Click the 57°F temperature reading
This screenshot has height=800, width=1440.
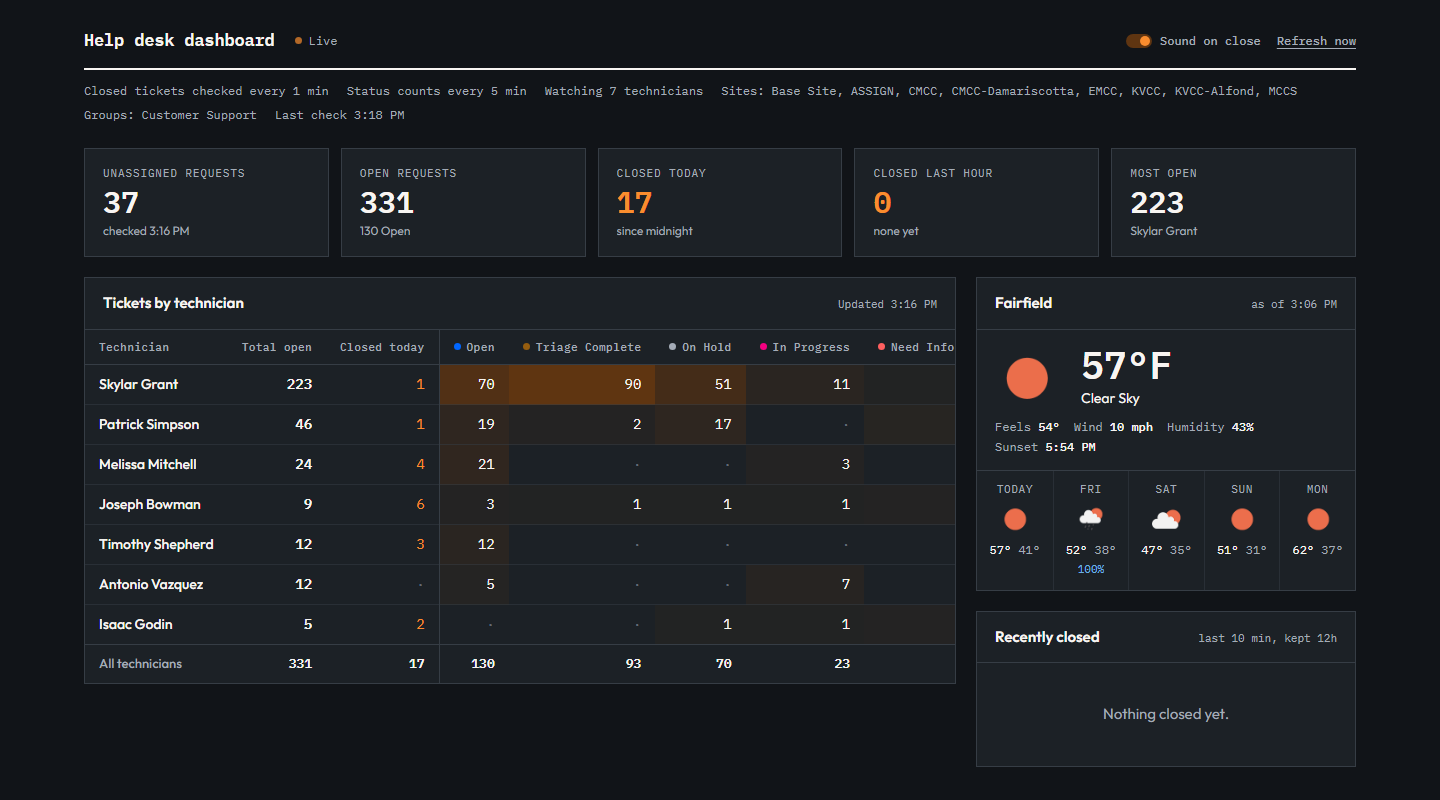pos(1126,366)
